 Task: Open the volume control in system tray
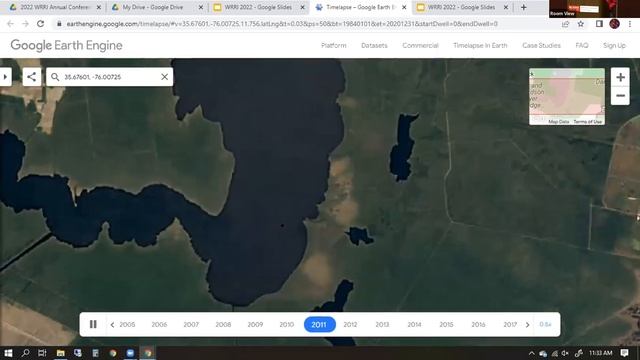(x=565, y=353)
